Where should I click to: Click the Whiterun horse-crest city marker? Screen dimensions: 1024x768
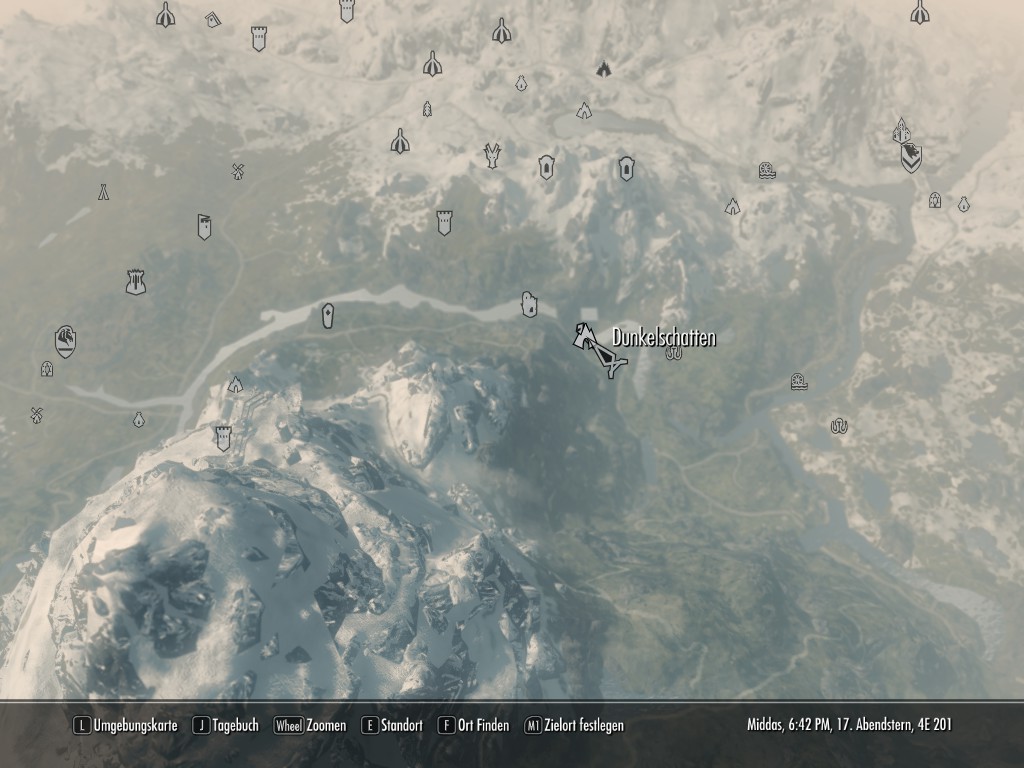[x=65, y=342]
